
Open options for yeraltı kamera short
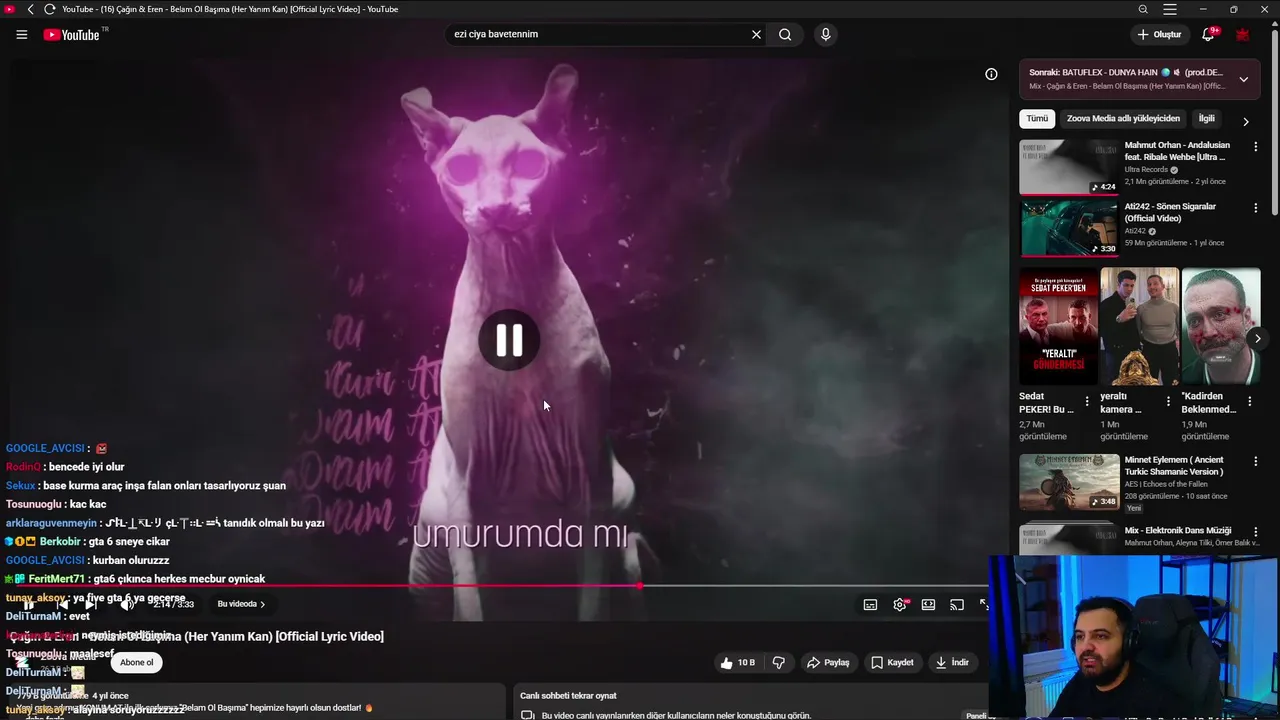pos(1168,402)
